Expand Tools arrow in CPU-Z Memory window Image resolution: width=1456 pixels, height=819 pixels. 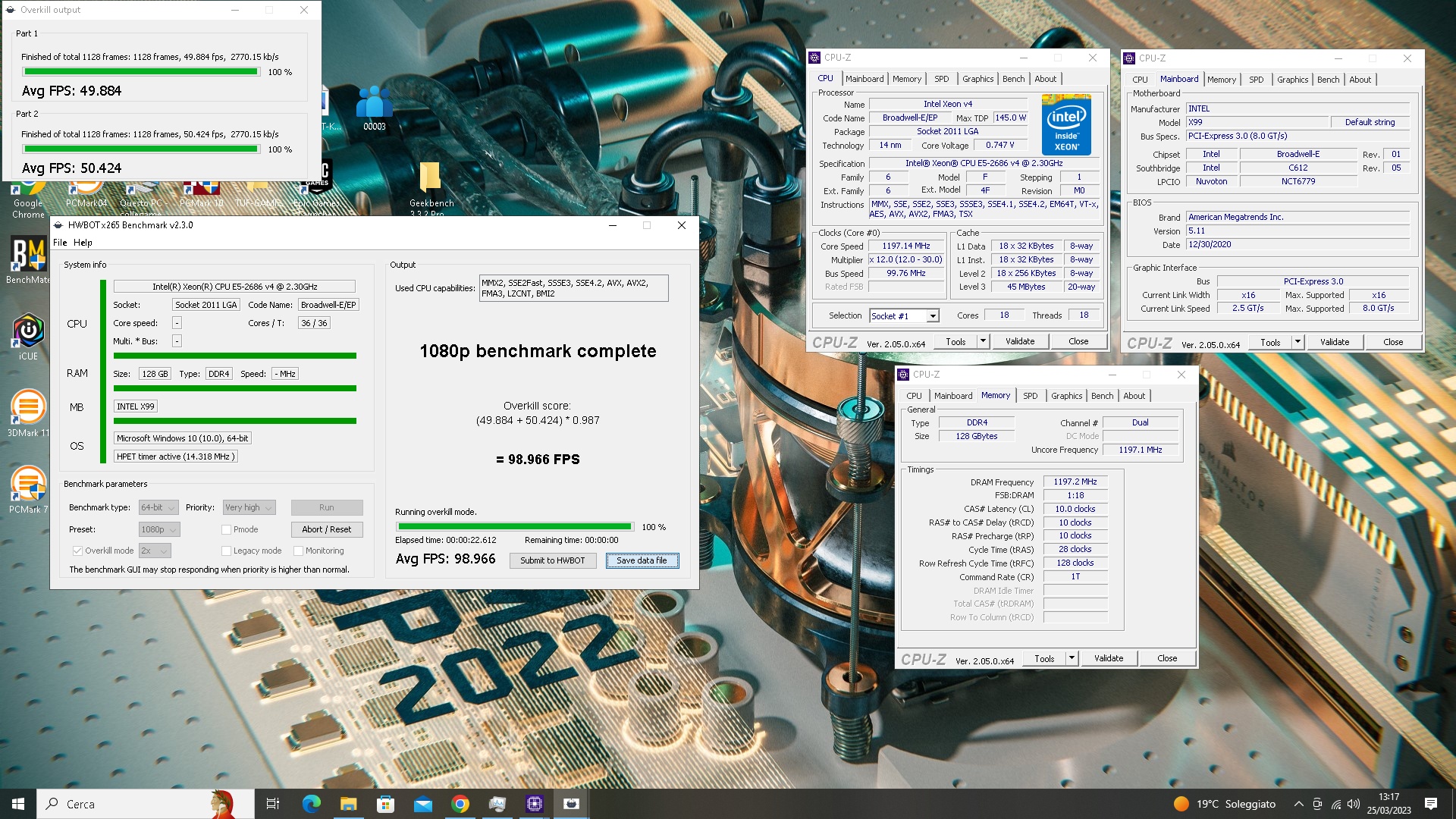(x=1072, y=658)
